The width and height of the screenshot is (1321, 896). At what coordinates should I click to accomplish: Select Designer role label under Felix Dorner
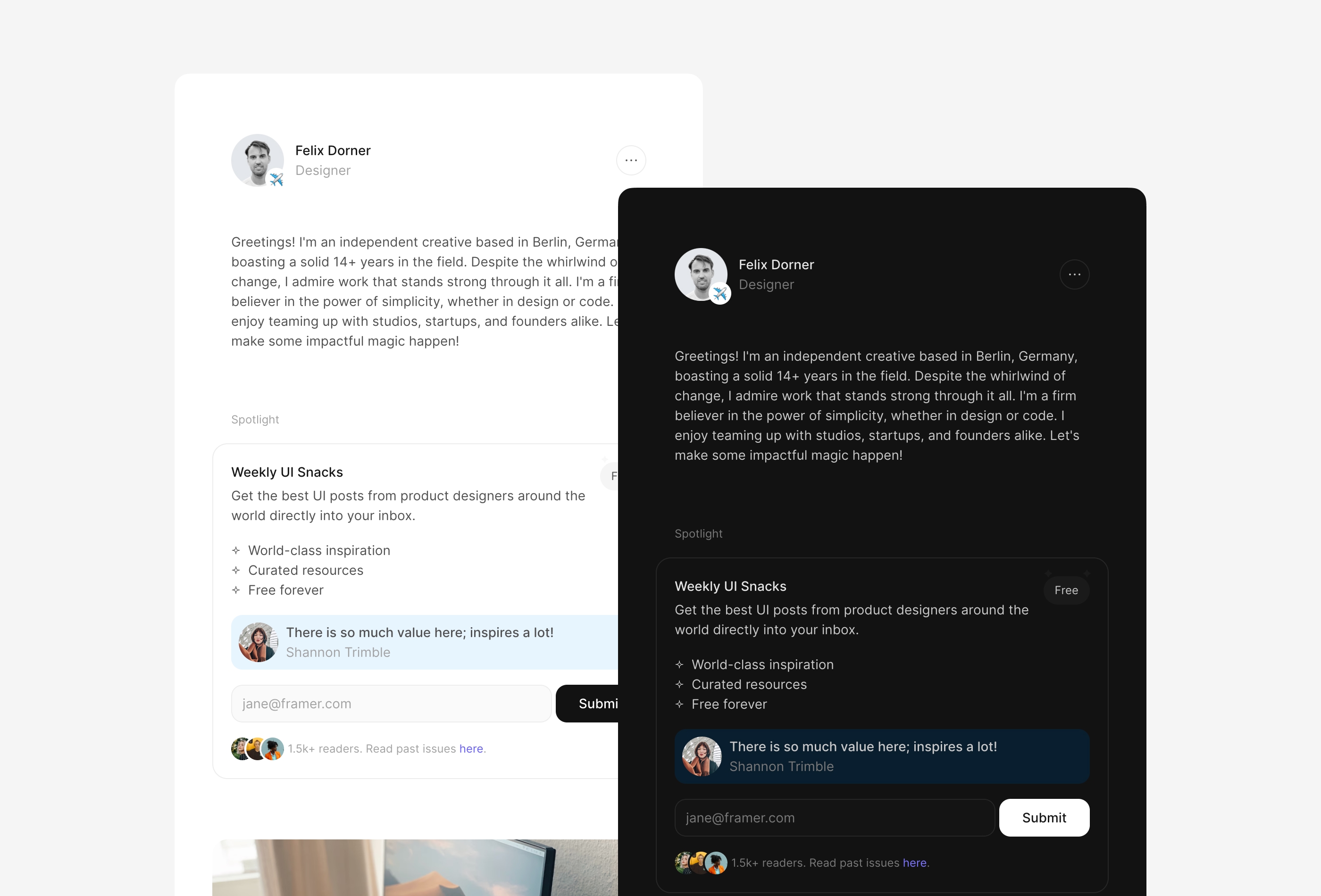tap(323, 170)
